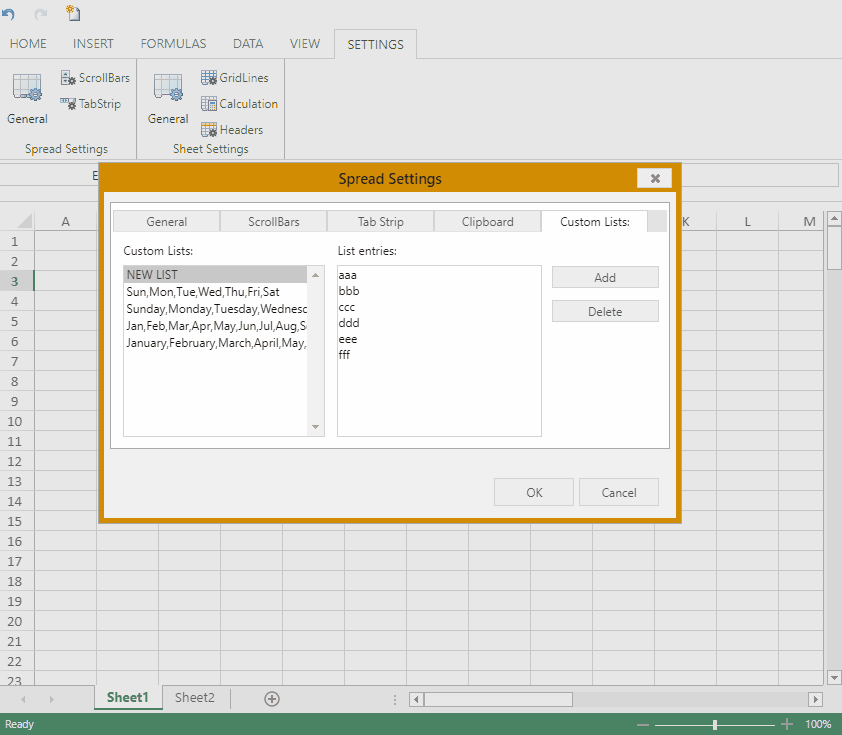
Task: Open the Headers settings
Action: [x=209, y=129]
